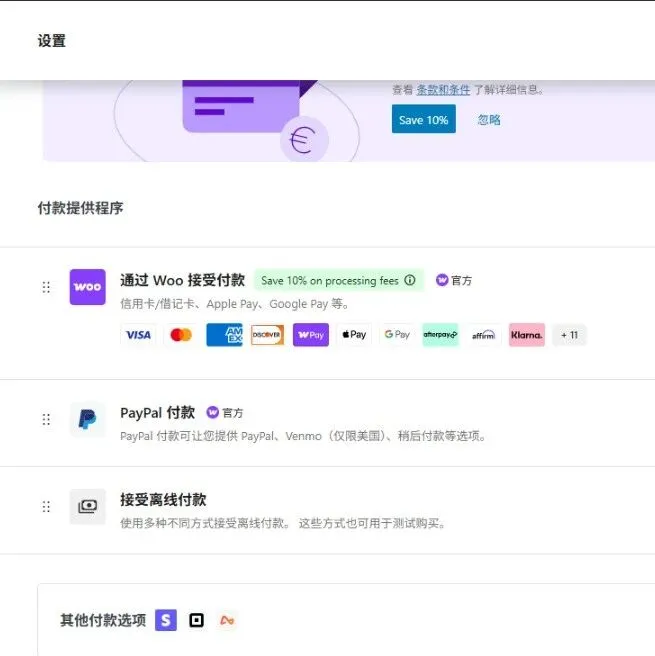Click the Square icon in other payment options
This screenshot has height=656, width=655.
196,620
